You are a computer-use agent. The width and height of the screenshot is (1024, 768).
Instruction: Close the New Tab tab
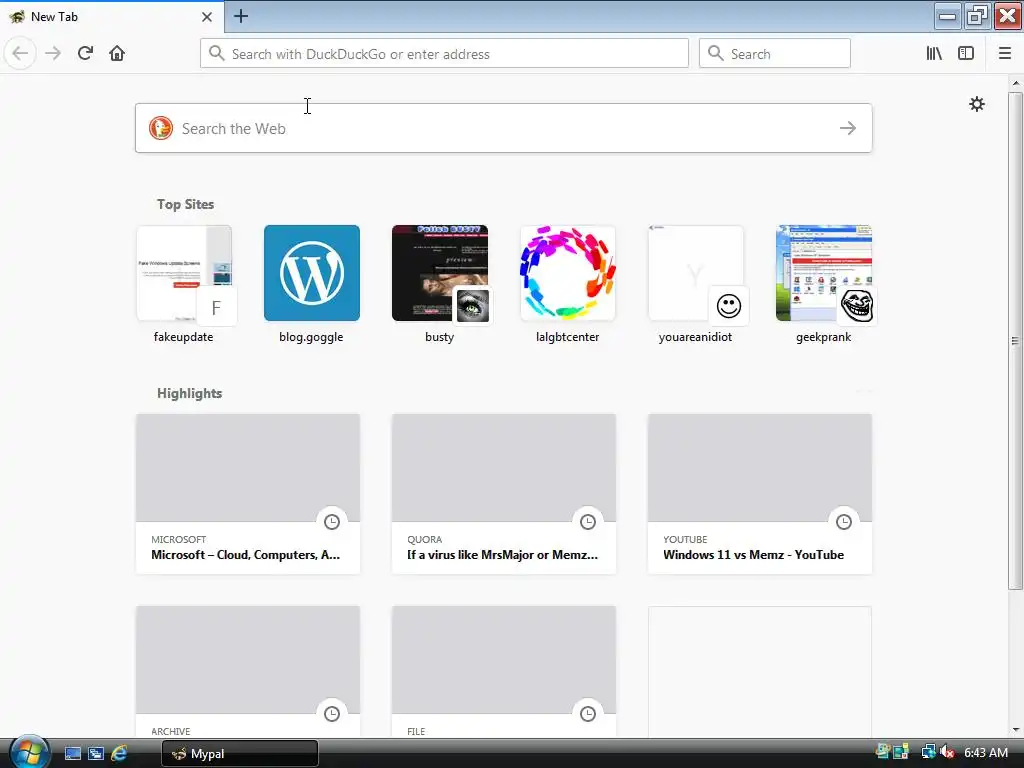[207, 17]
